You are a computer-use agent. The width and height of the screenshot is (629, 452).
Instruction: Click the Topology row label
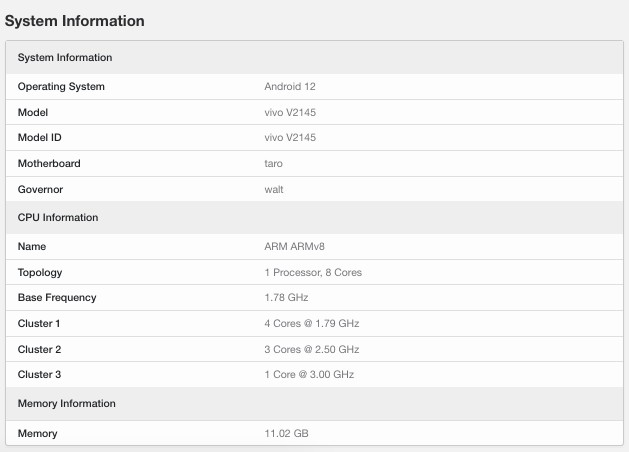coord(40,273)
